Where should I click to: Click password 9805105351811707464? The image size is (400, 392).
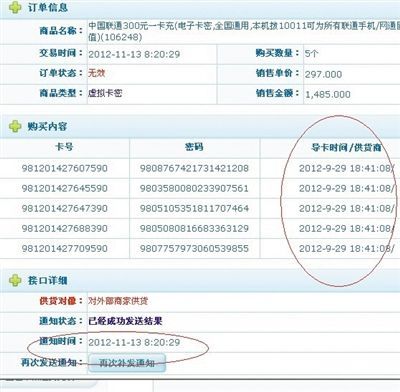click(194, 208)
